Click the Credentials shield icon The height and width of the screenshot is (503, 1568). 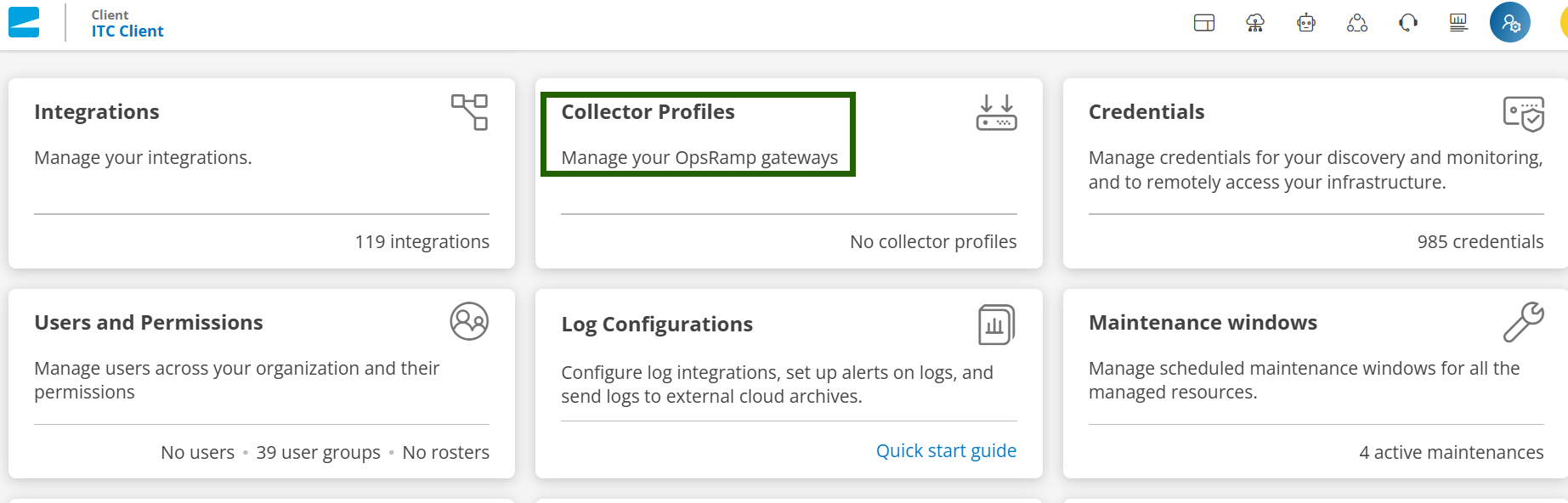[1523, 114]
